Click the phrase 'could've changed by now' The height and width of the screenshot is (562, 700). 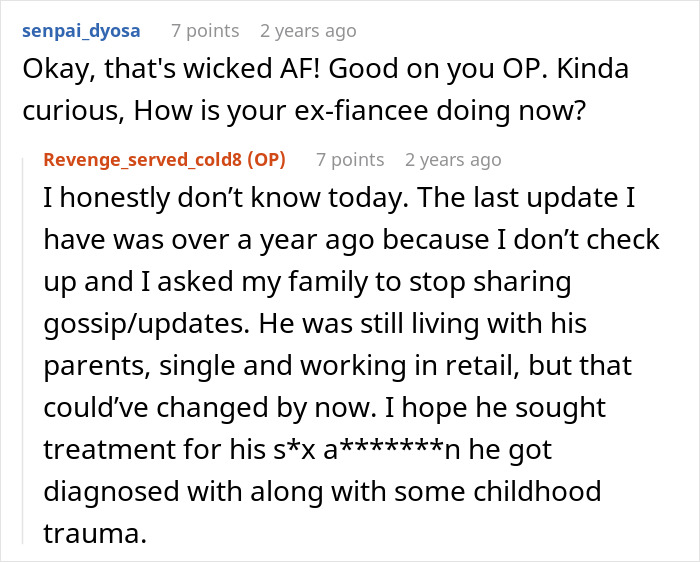209,407
